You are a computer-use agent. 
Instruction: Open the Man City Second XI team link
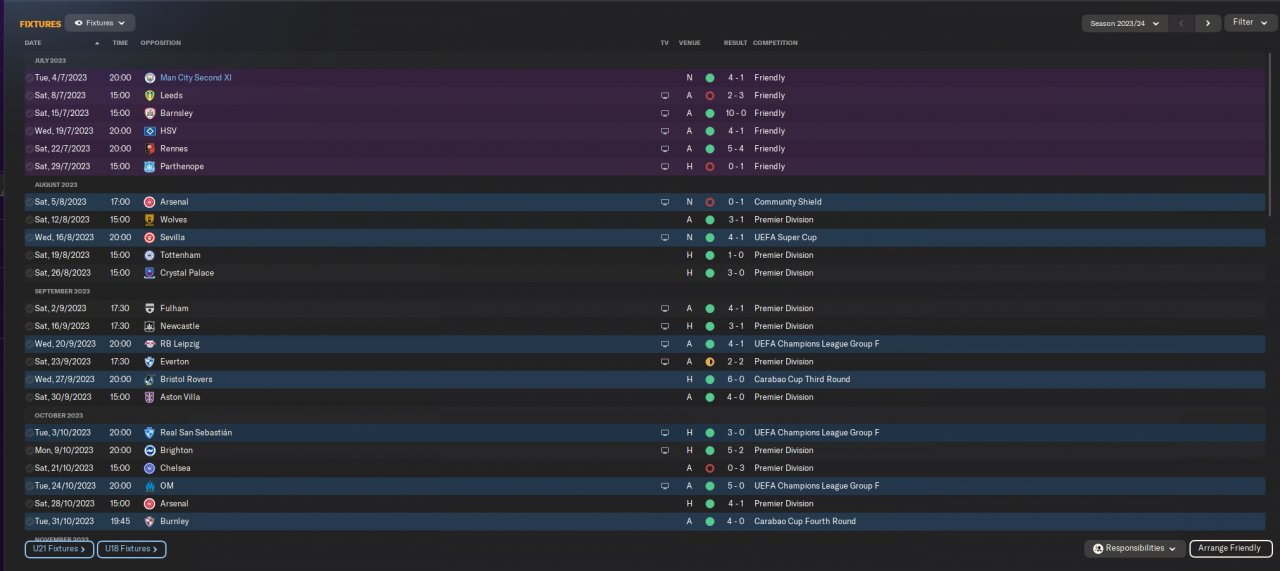point(196,78)
